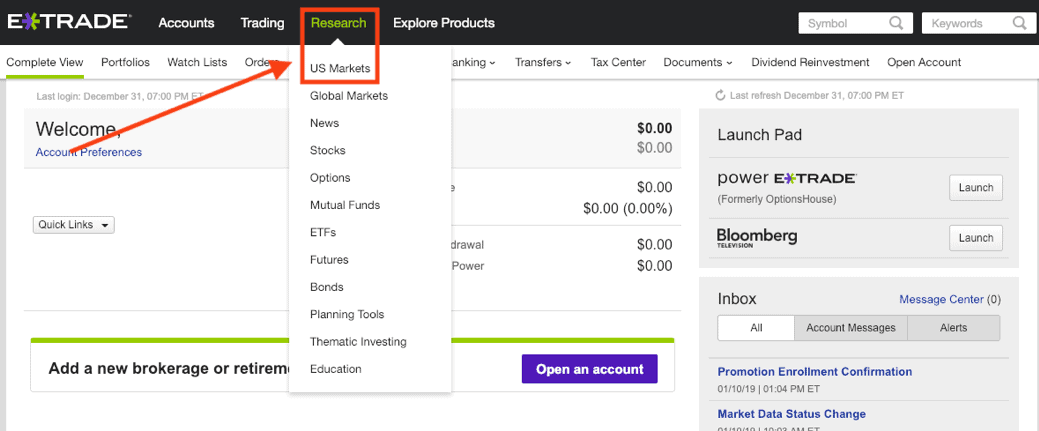1039x431 pixels.
Task: Expand the Quick Links dropdown
Action: click(74, 225)
